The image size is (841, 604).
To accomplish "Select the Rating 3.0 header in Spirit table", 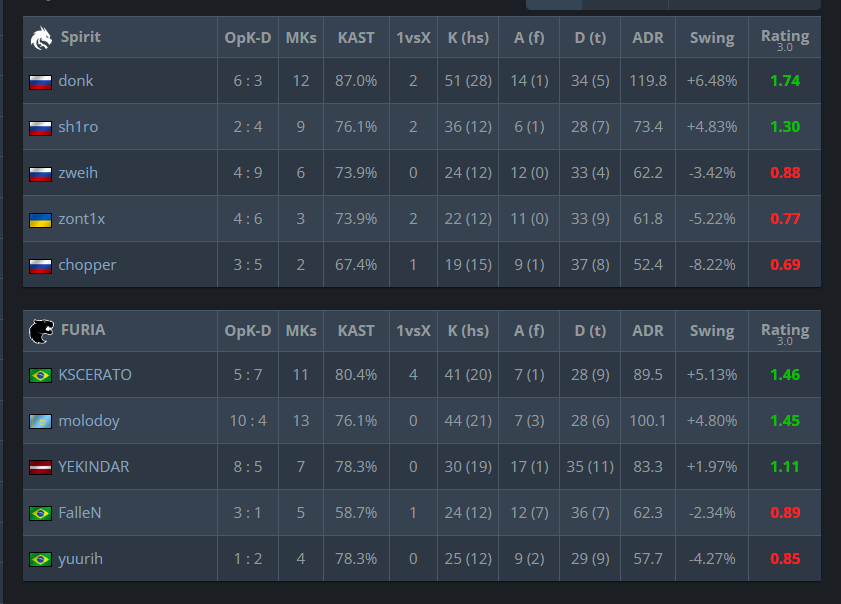I will tap(785, 39).
